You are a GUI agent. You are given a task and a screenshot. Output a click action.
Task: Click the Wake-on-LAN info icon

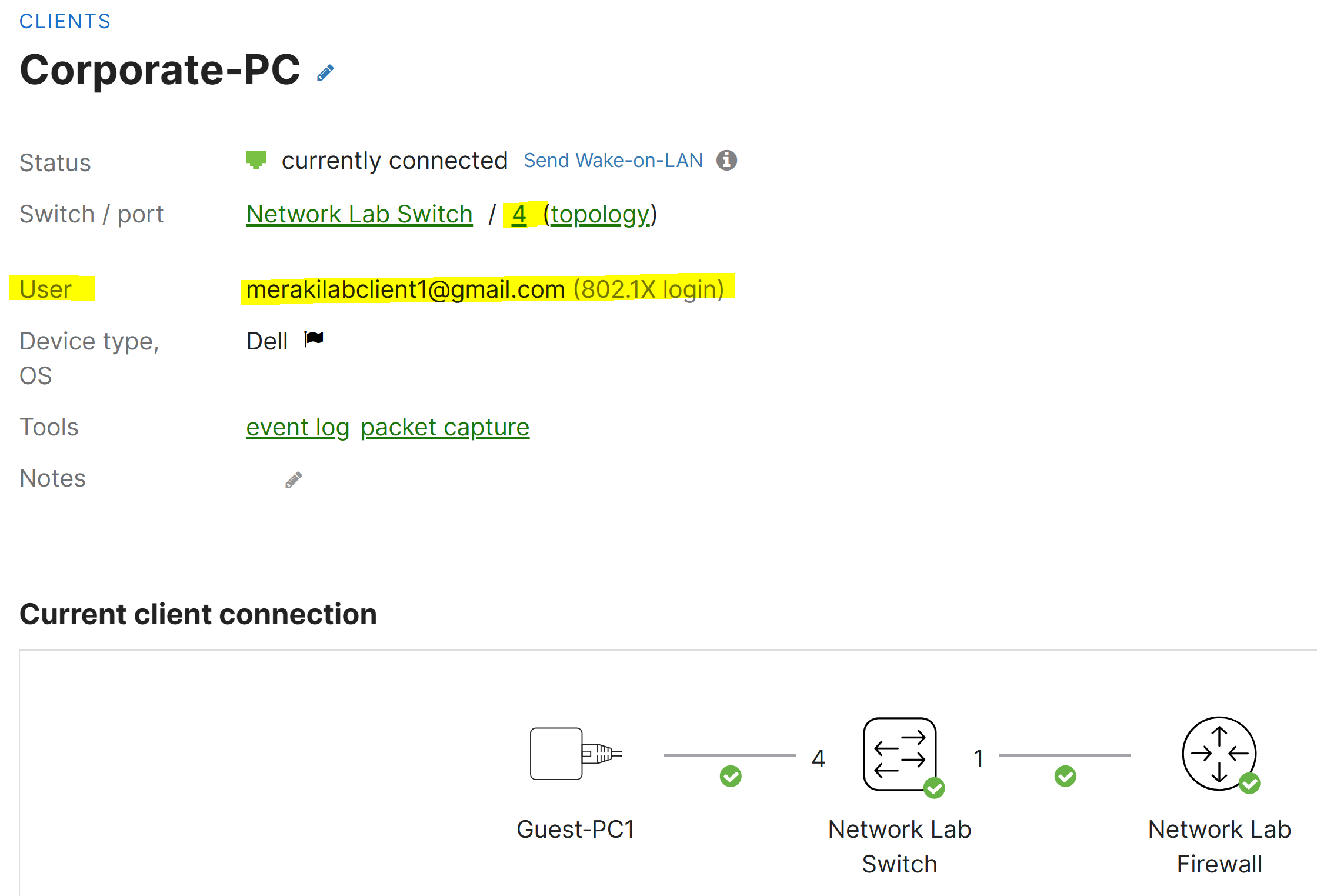(726, 160)
